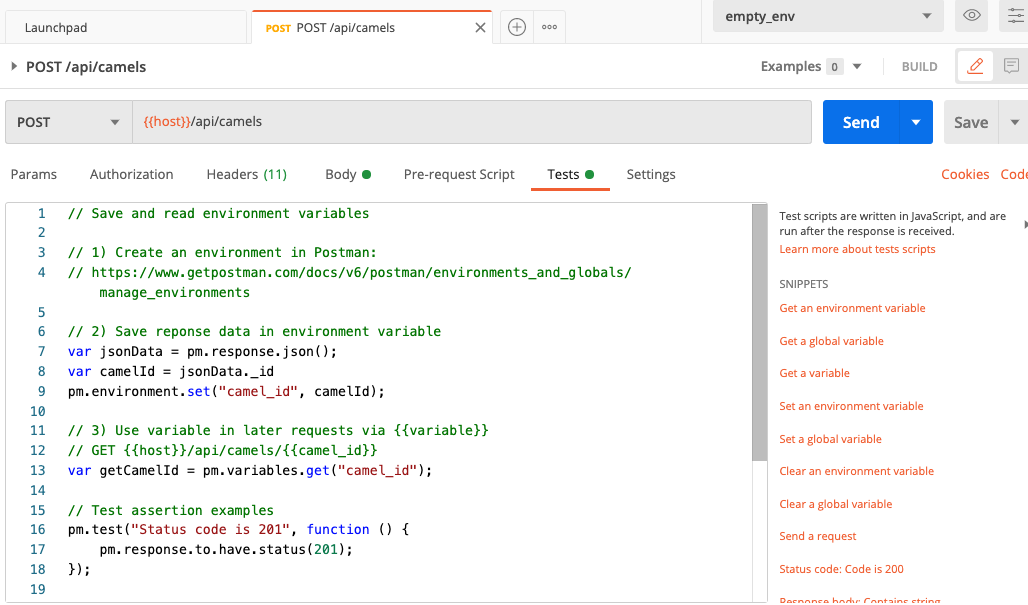The image size is (1028, 605).
Task: Open the POST method dropdown
Action: pos(69,122)
